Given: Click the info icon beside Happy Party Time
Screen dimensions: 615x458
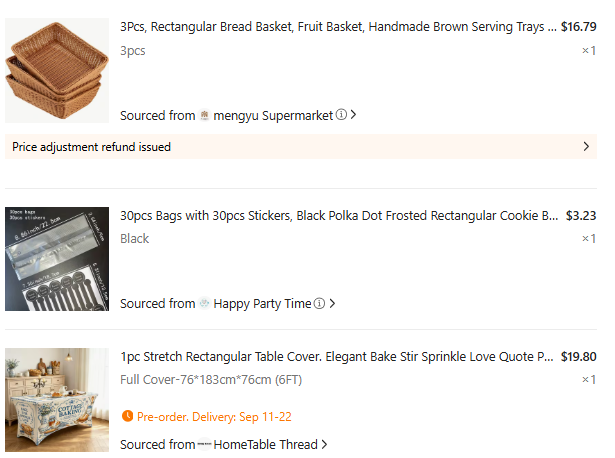Looking at the screenshot, I should pyautogui.click(x=320, y=303).
